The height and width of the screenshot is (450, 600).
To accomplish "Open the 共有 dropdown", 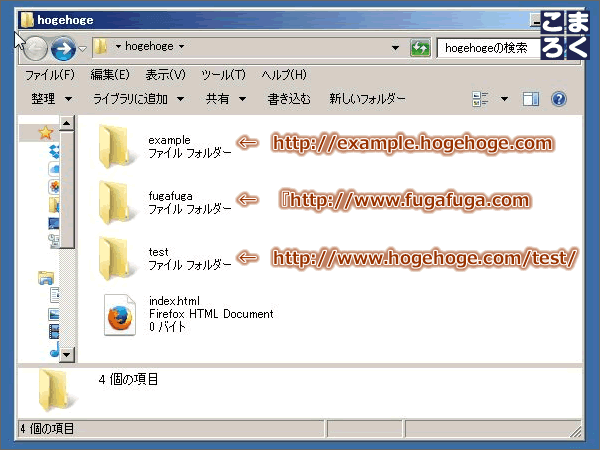I will pos(226,99).
